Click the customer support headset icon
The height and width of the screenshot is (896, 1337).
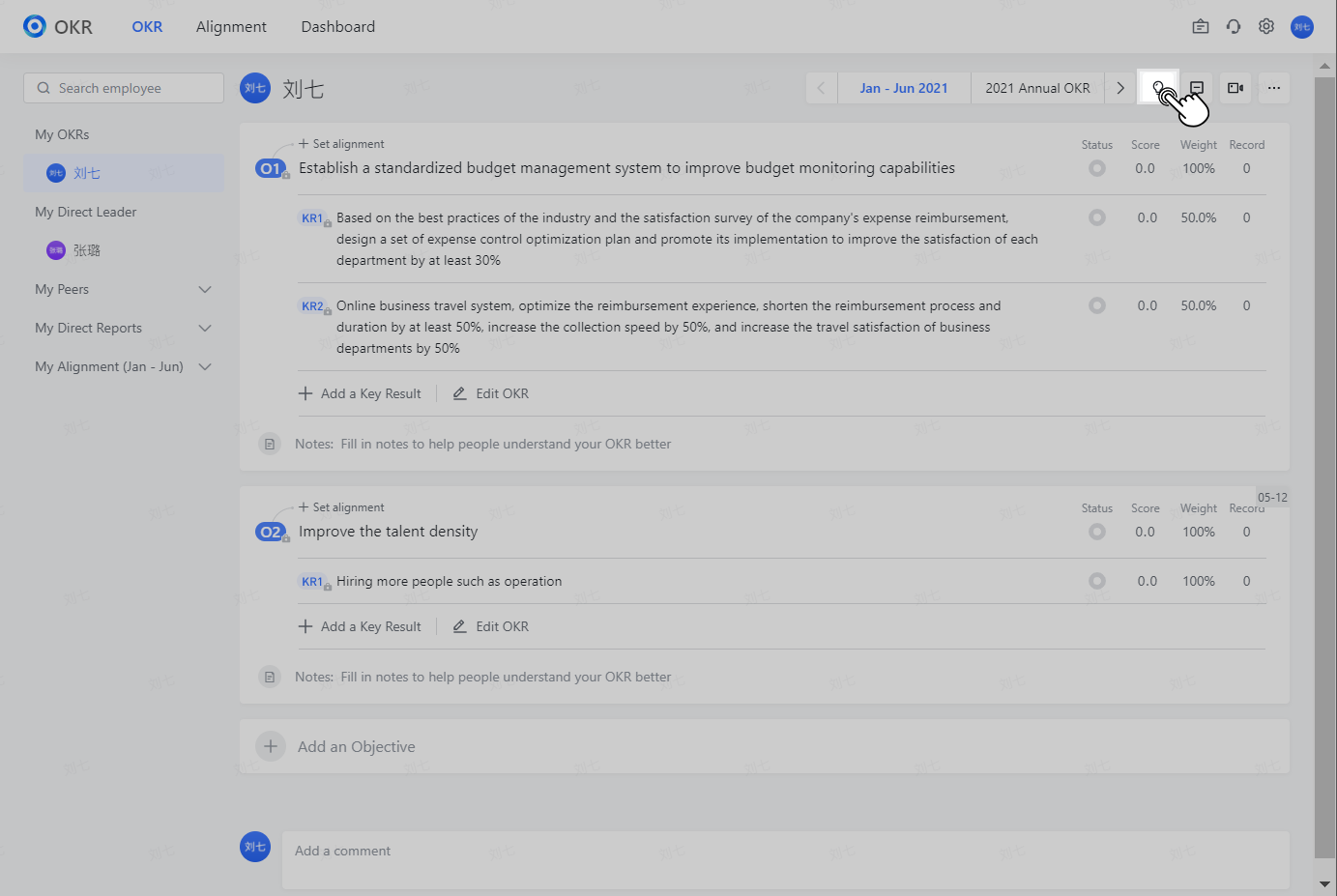[1234, 27]
